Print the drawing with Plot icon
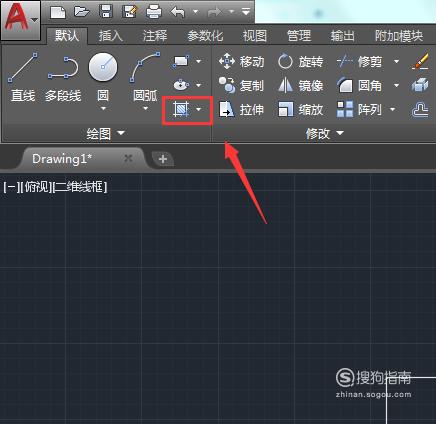This screenshot has height=424, width=436. pyautogui.click(x=154, y=13)
